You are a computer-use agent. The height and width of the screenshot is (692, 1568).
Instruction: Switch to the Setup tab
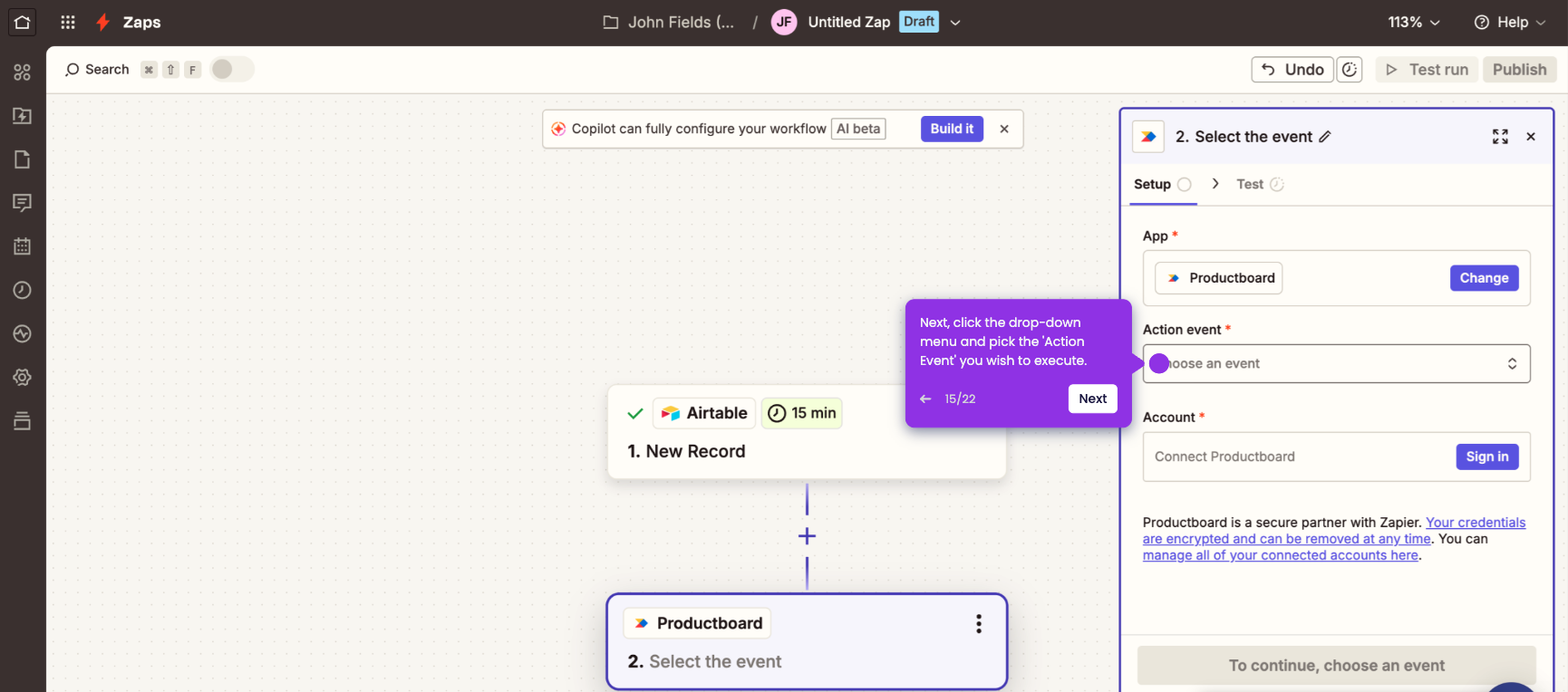point(1163,185)
